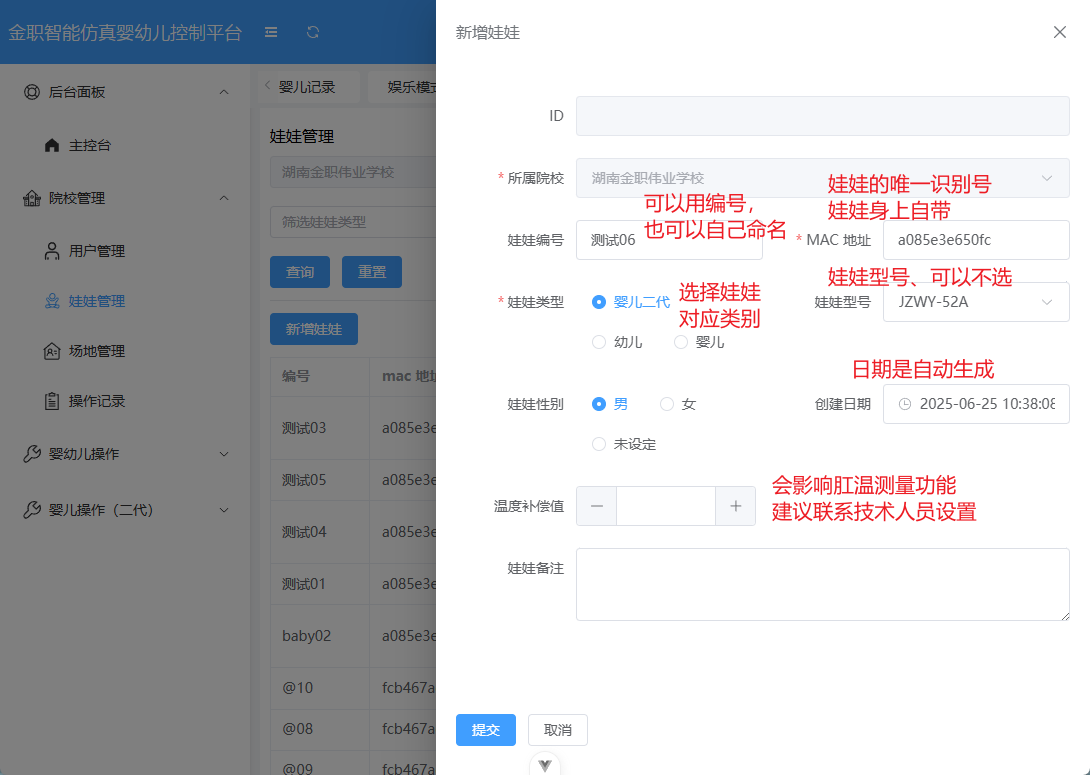1090x775 pixels.
Task: Click the 创建日期 date field
Action: tap(976, 404)
